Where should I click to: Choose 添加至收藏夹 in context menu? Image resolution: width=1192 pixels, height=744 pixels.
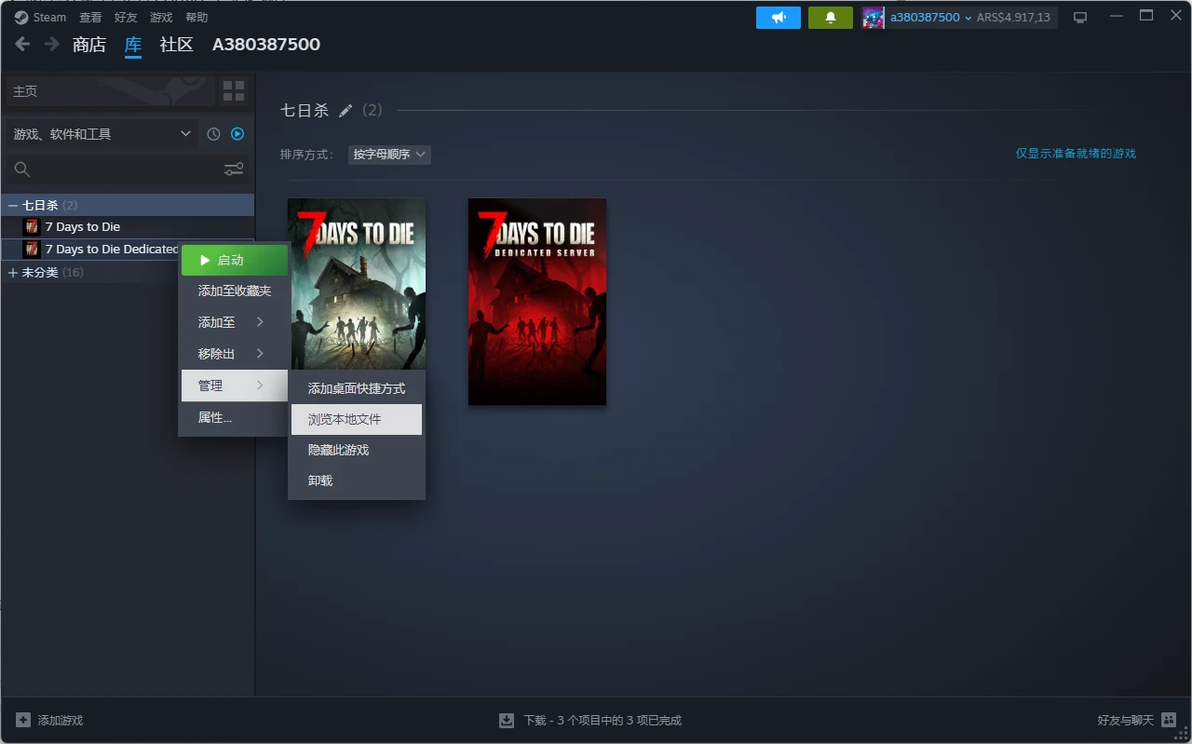(234, 291)
